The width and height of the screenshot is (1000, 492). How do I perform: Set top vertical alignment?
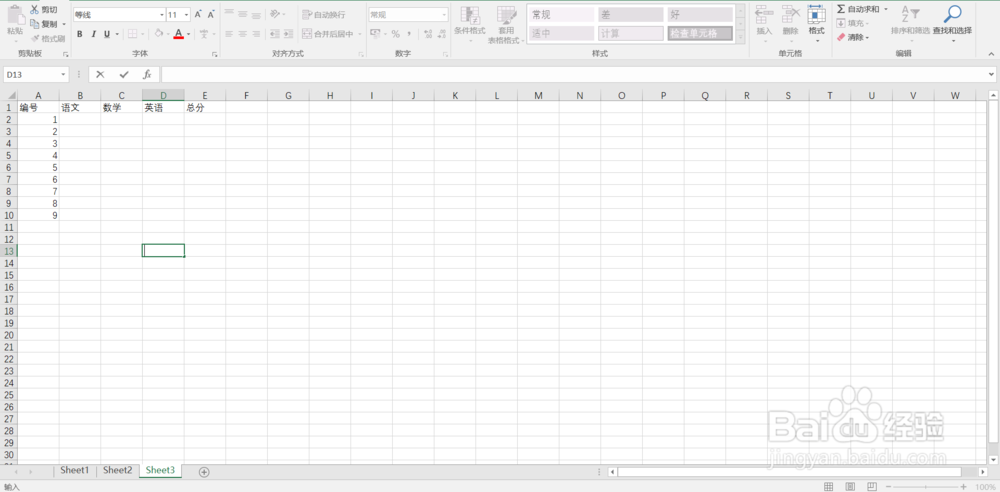[228, 14]
